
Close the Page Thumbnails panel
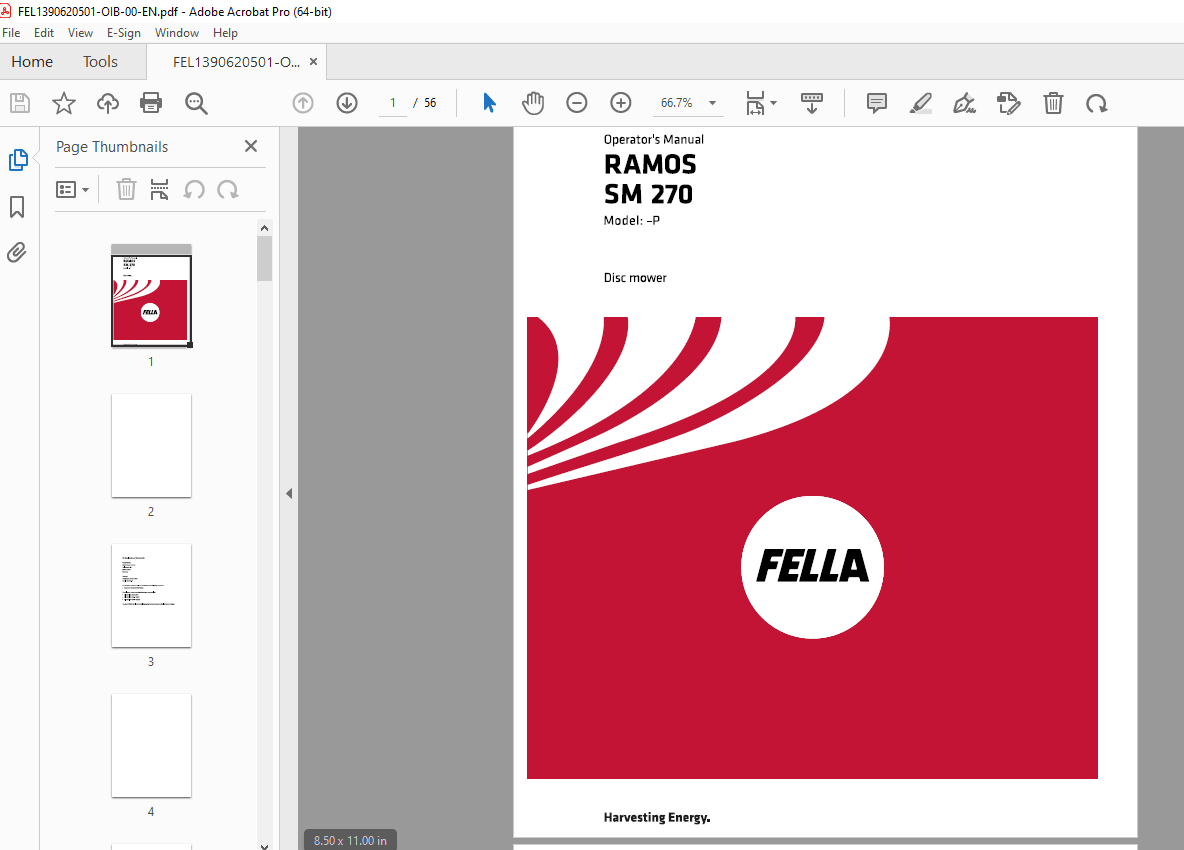[250, 146]
